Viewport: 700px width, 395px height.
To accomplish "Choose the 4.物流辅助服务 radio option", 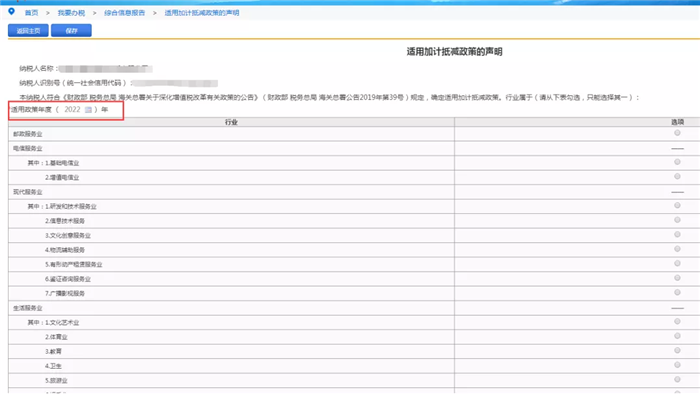I will 677,249.
